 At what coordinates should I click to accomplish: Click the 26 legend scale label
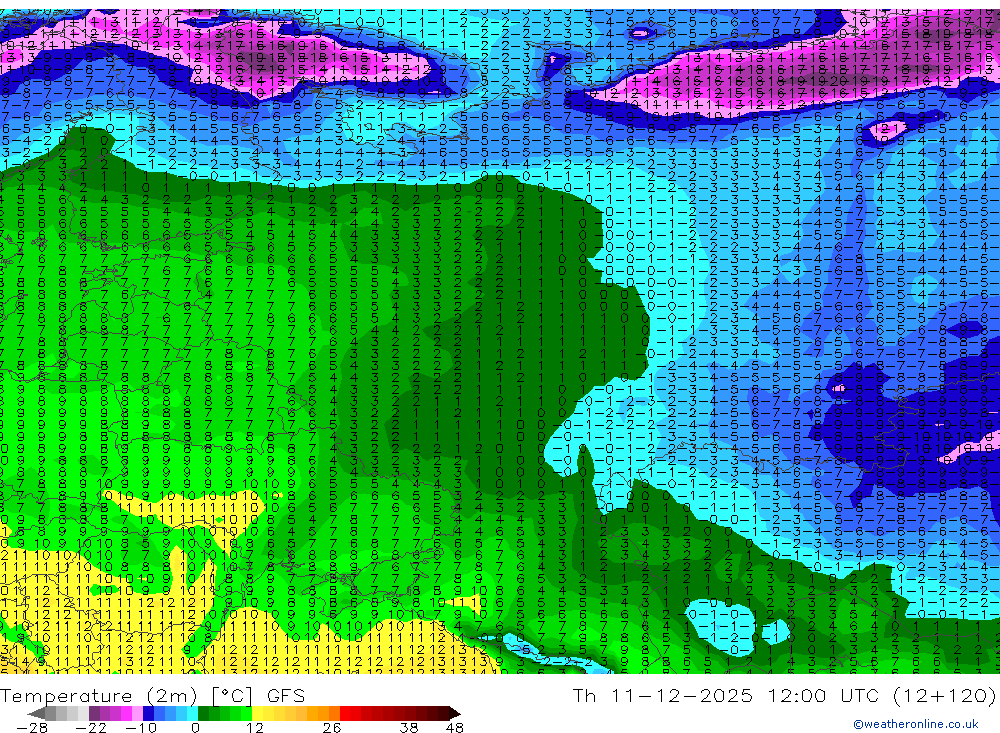tap(332, 727)
